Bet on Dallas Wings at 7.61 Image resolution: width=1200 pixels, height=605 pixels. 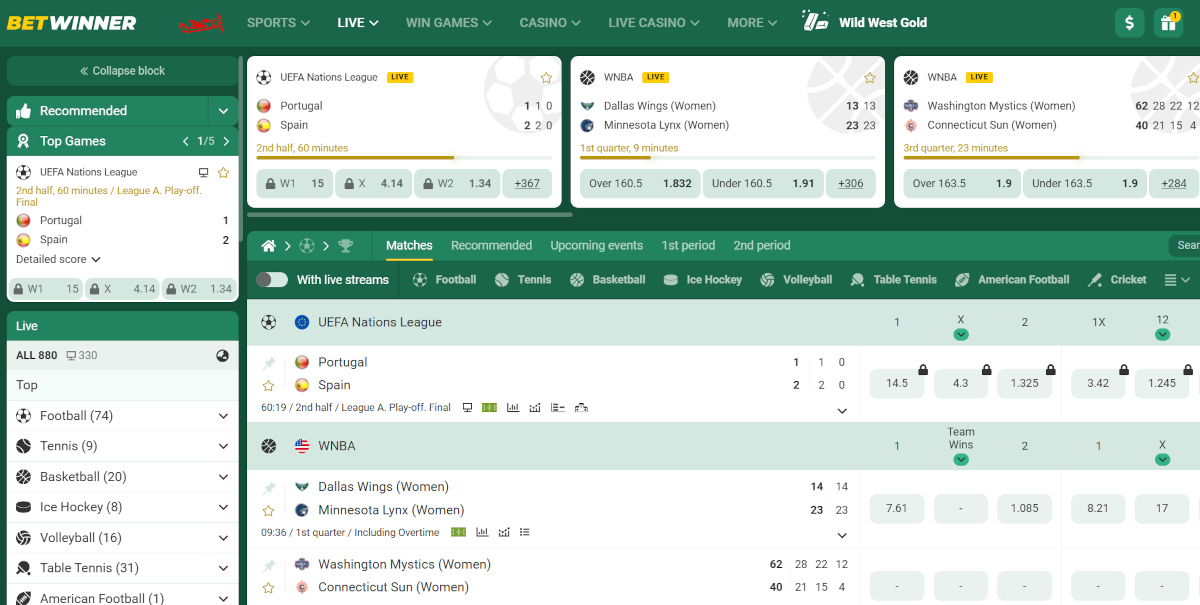(x=897, y=508)
